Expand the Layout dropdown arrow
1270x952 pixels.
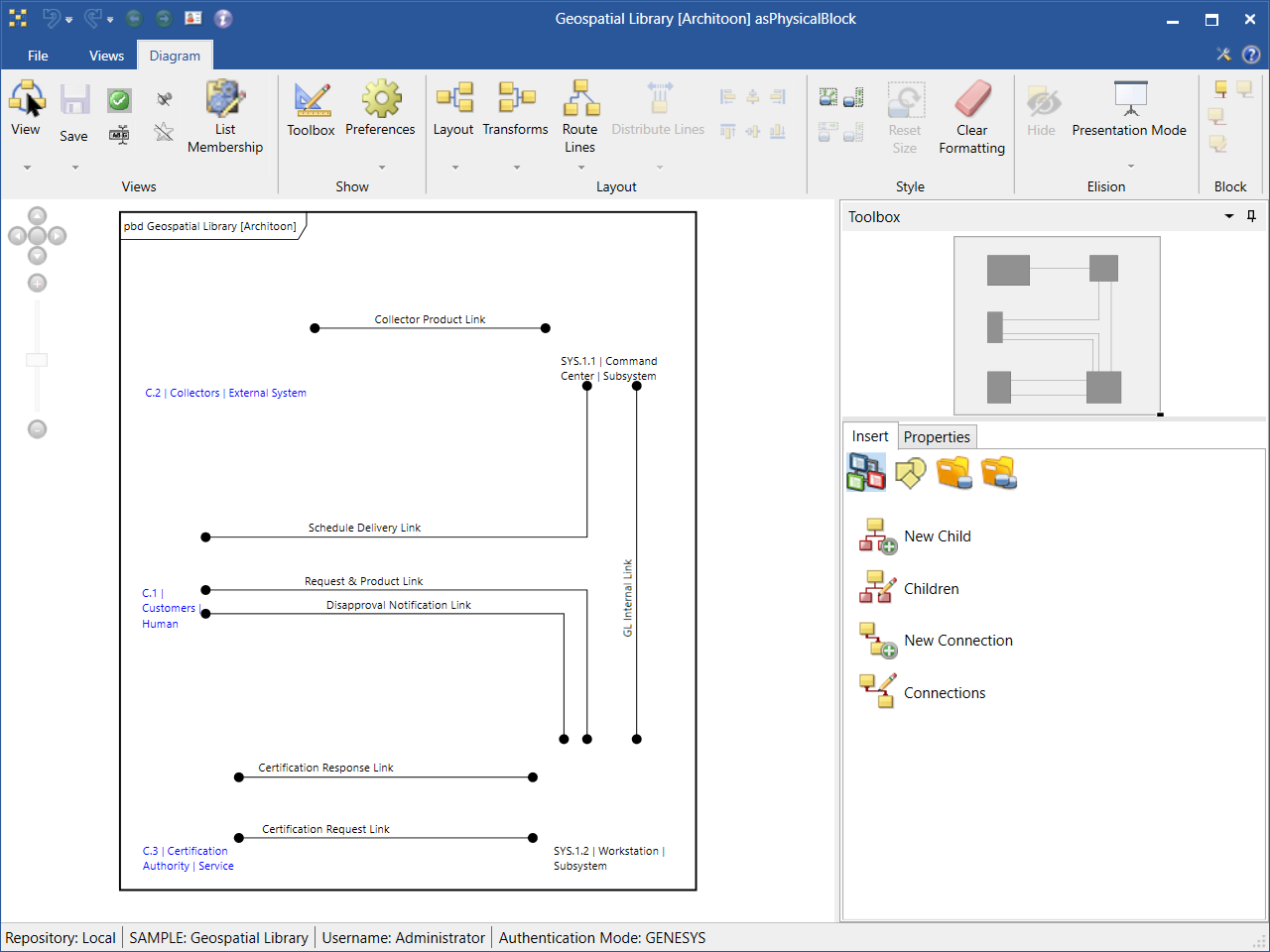[454, 168]
